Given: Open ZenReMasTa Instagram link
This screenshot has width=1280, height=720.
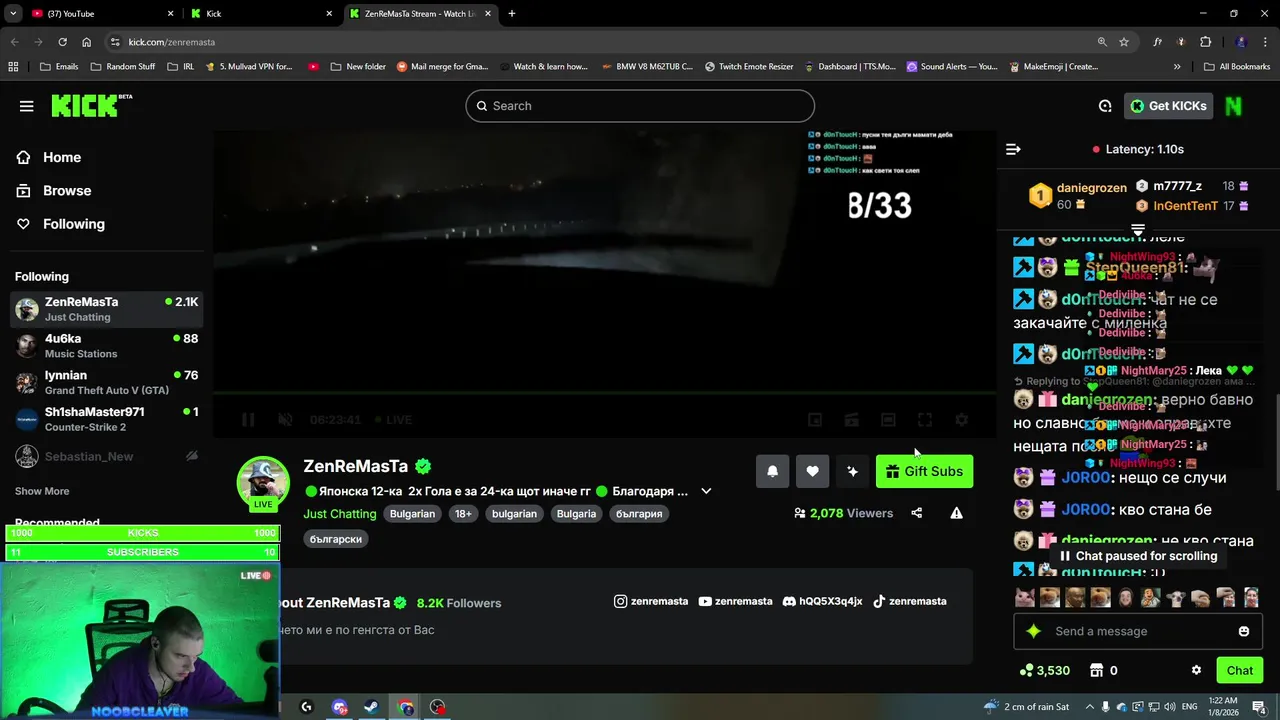Looking at the screenshot, I should [x=651, y=601].
